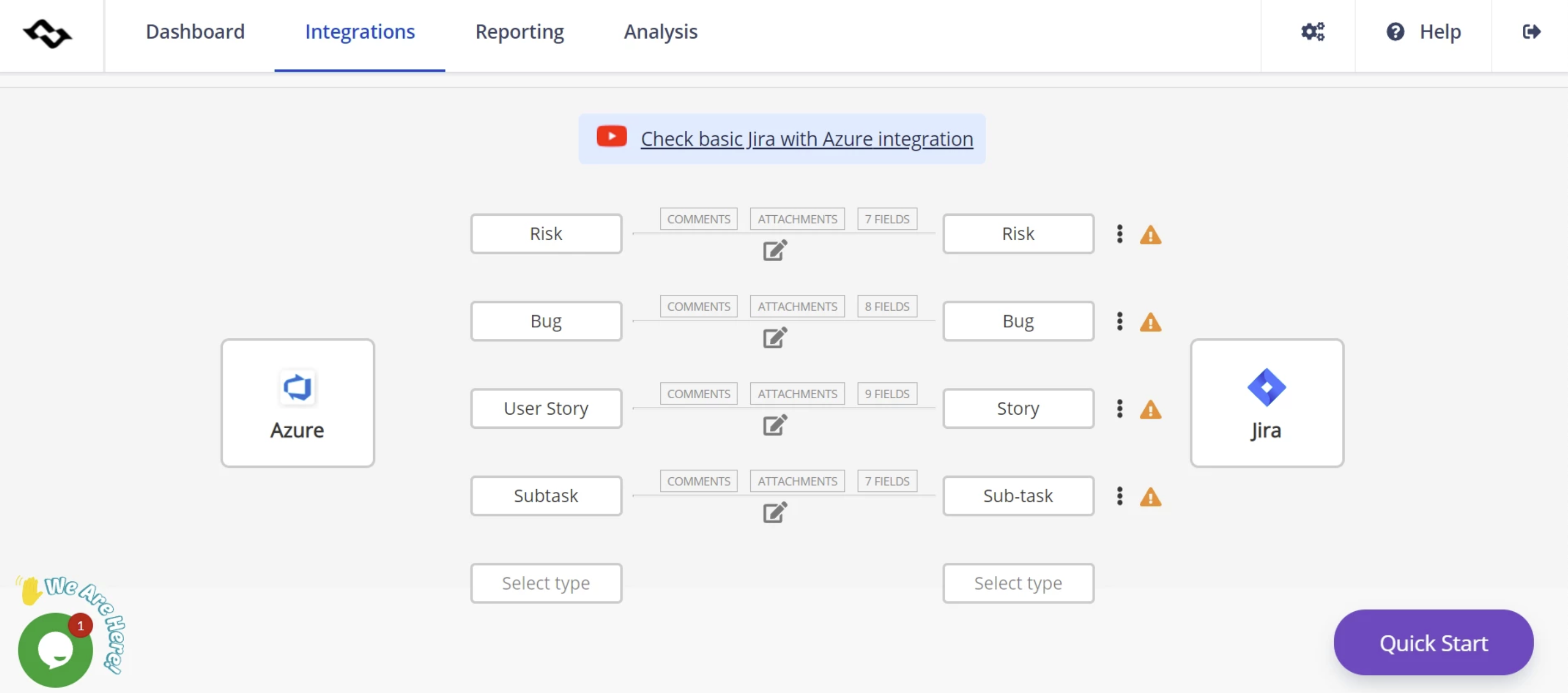This screenshot has width=1568, height=693.
Task: Select the Jira Bug type box
Action: pyautogui.click(x=1018, y=321)
